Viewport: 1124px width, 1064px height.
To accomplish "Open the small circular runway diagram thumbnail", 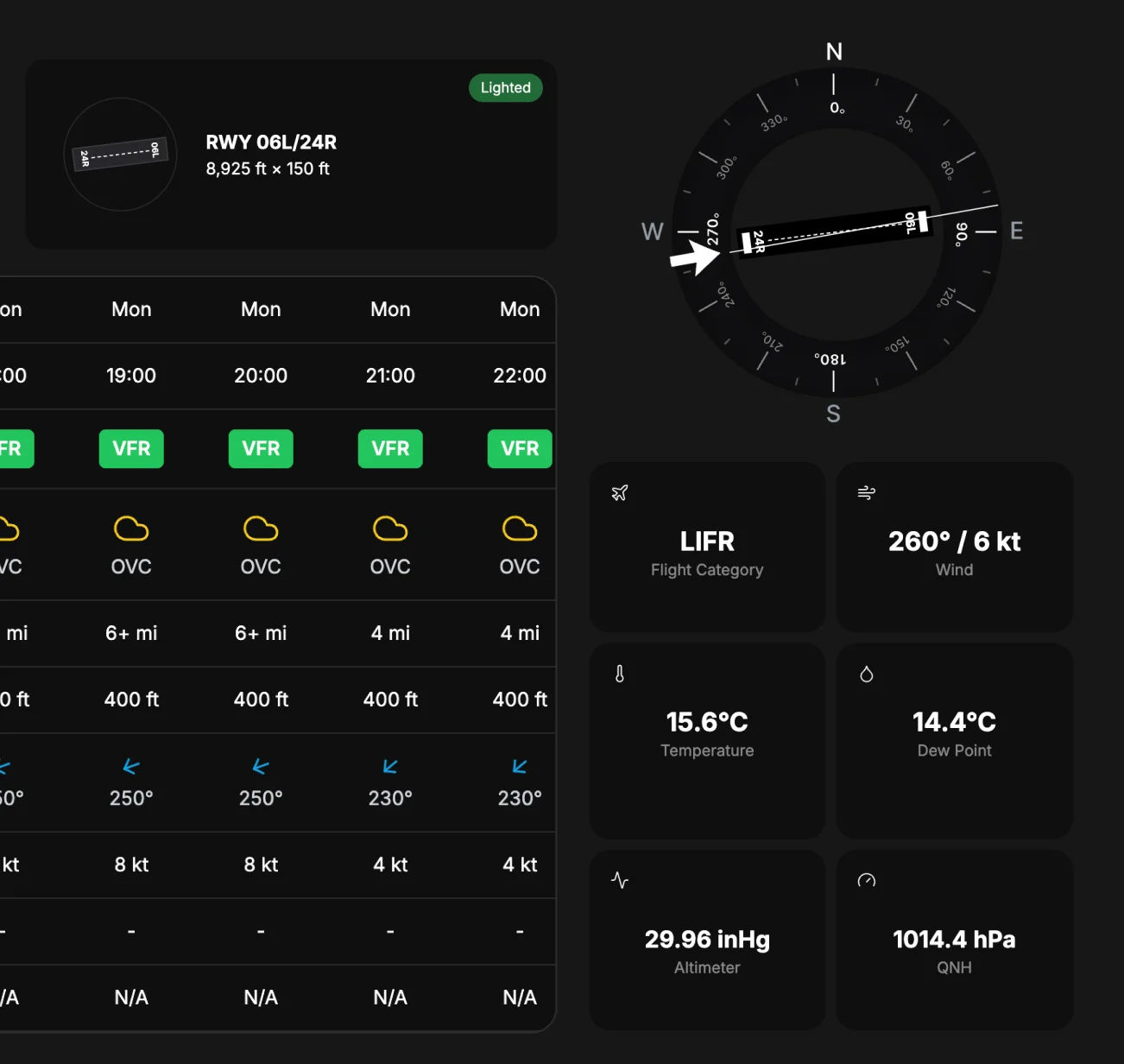I will [x=121, y=155].
